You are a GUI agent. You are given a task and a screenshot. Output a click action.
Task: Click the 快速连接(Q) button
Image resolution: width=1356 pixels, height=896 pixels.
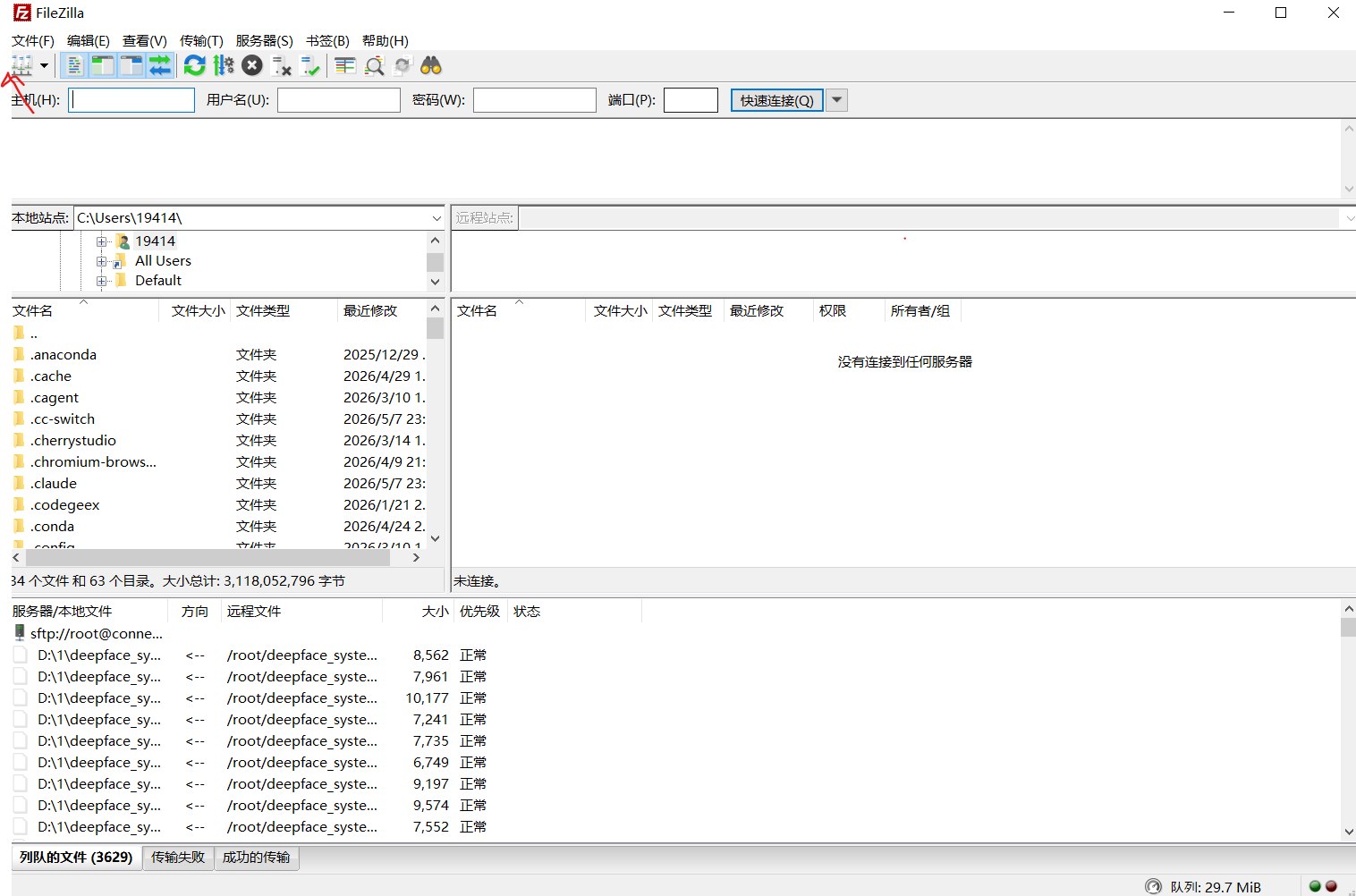pos(777,100)
